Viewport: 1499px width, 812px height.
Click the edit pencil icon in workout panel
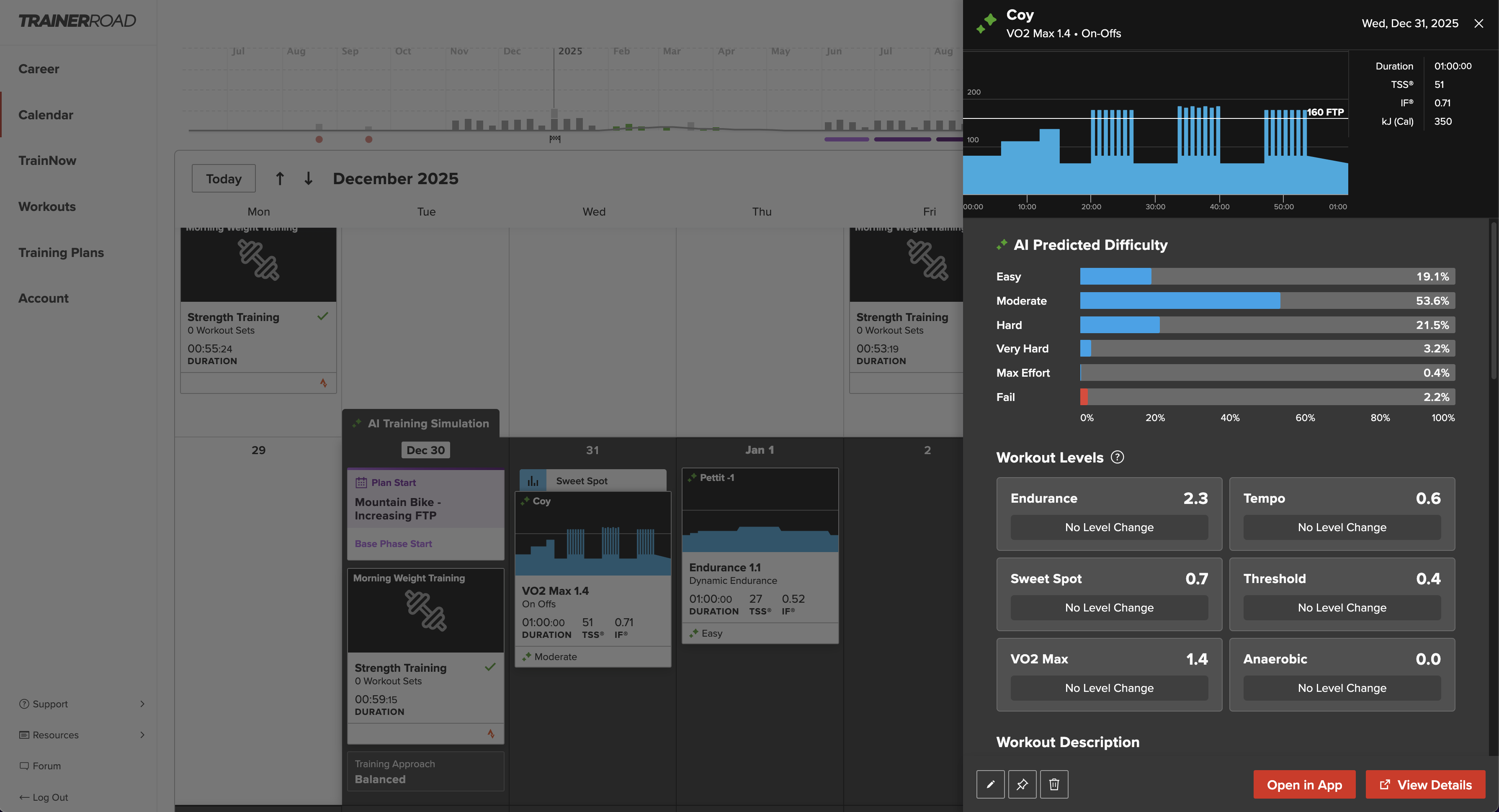coord(990,784)
